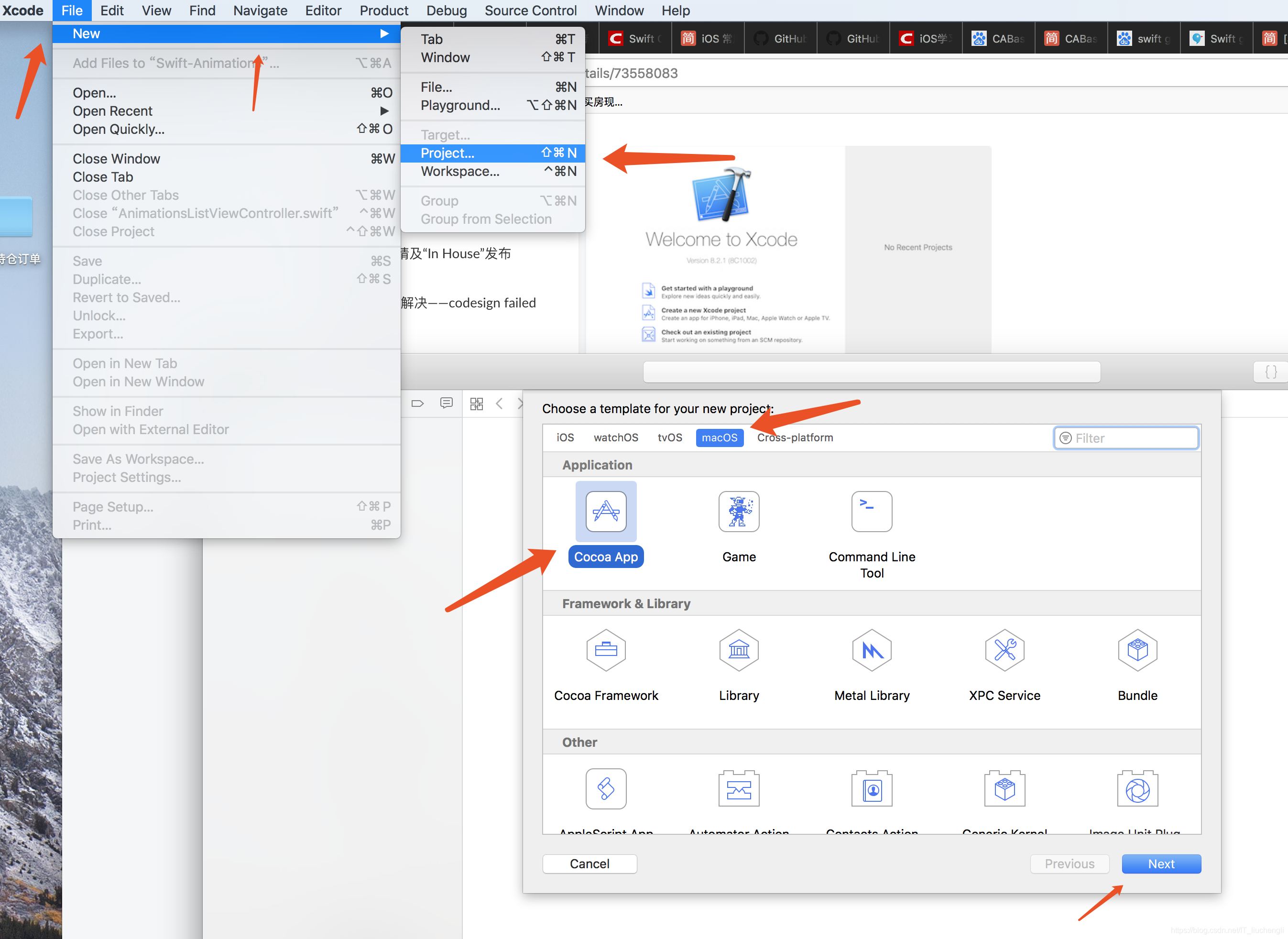Image resolution: width=1288 pixels, height=939 pixels.
Task: Pick the Library template icon
Action: tap(738, 650)
